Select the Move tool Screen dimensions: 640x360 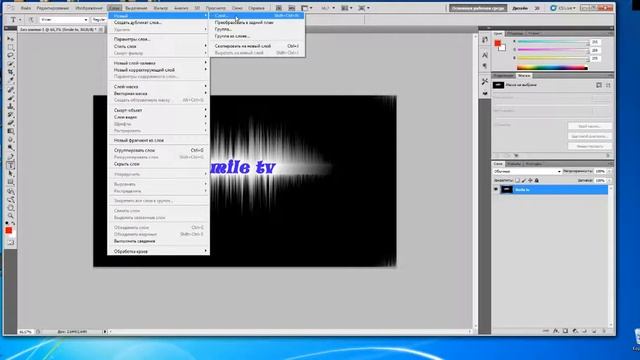[11, 39]
